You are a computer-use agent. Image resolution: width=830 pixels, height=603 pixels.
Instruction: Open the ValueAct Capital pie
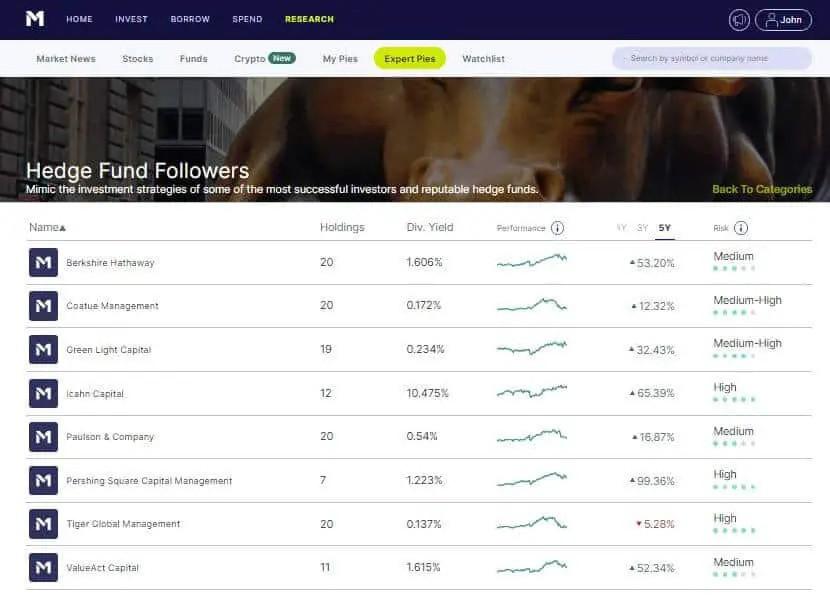[x=103, y=568]
